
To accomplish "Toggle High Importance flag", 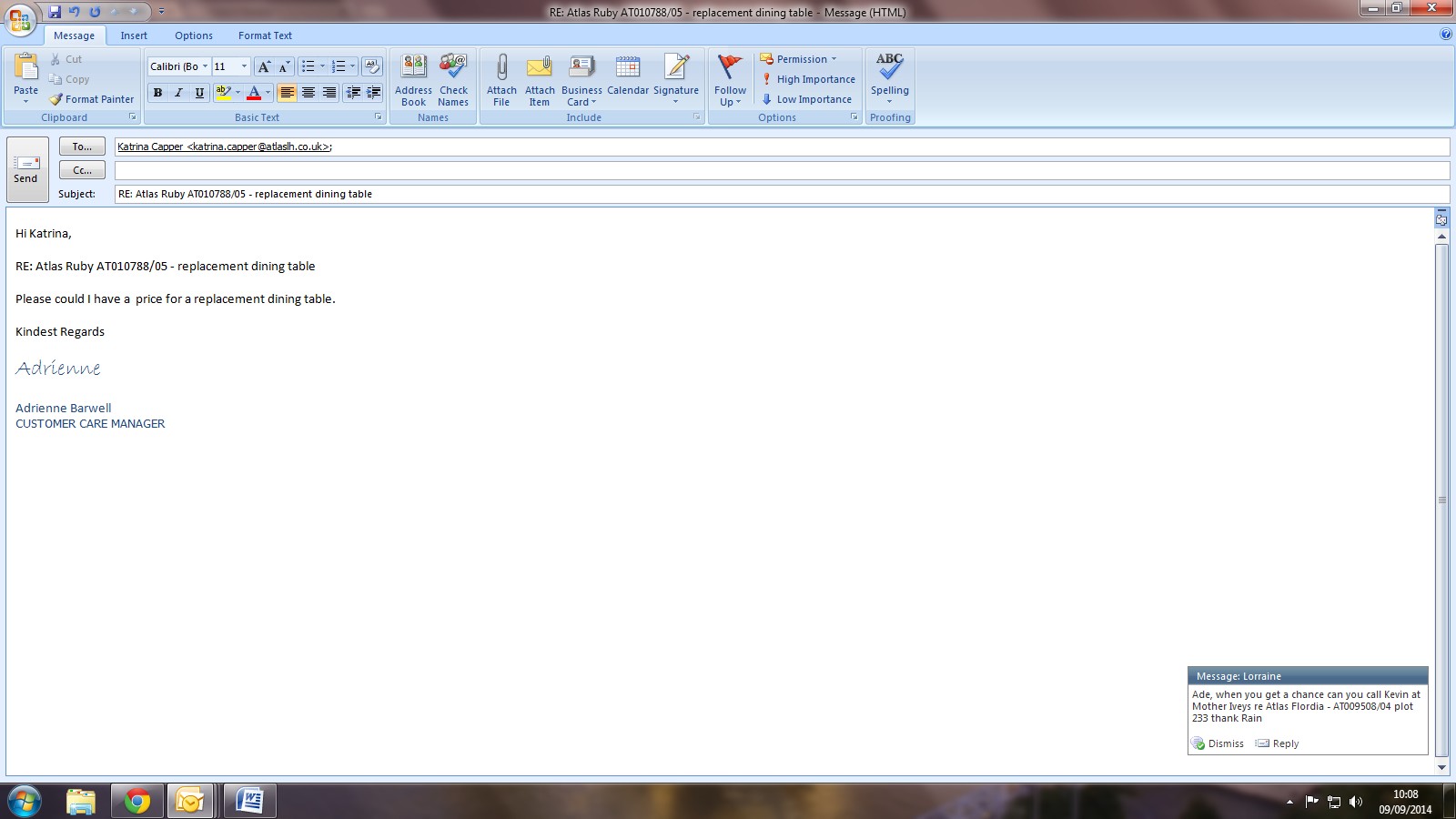I will 809,79.
